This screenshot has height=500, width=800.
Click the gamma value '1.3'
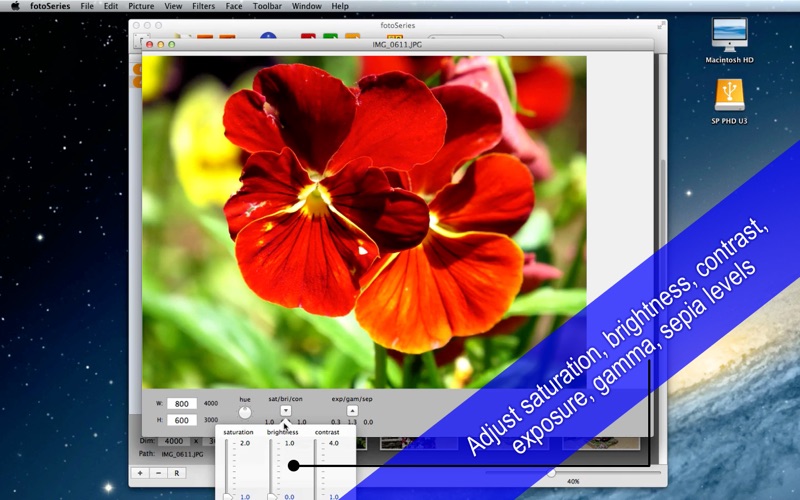pyautogui.click(x=352, y=422)
